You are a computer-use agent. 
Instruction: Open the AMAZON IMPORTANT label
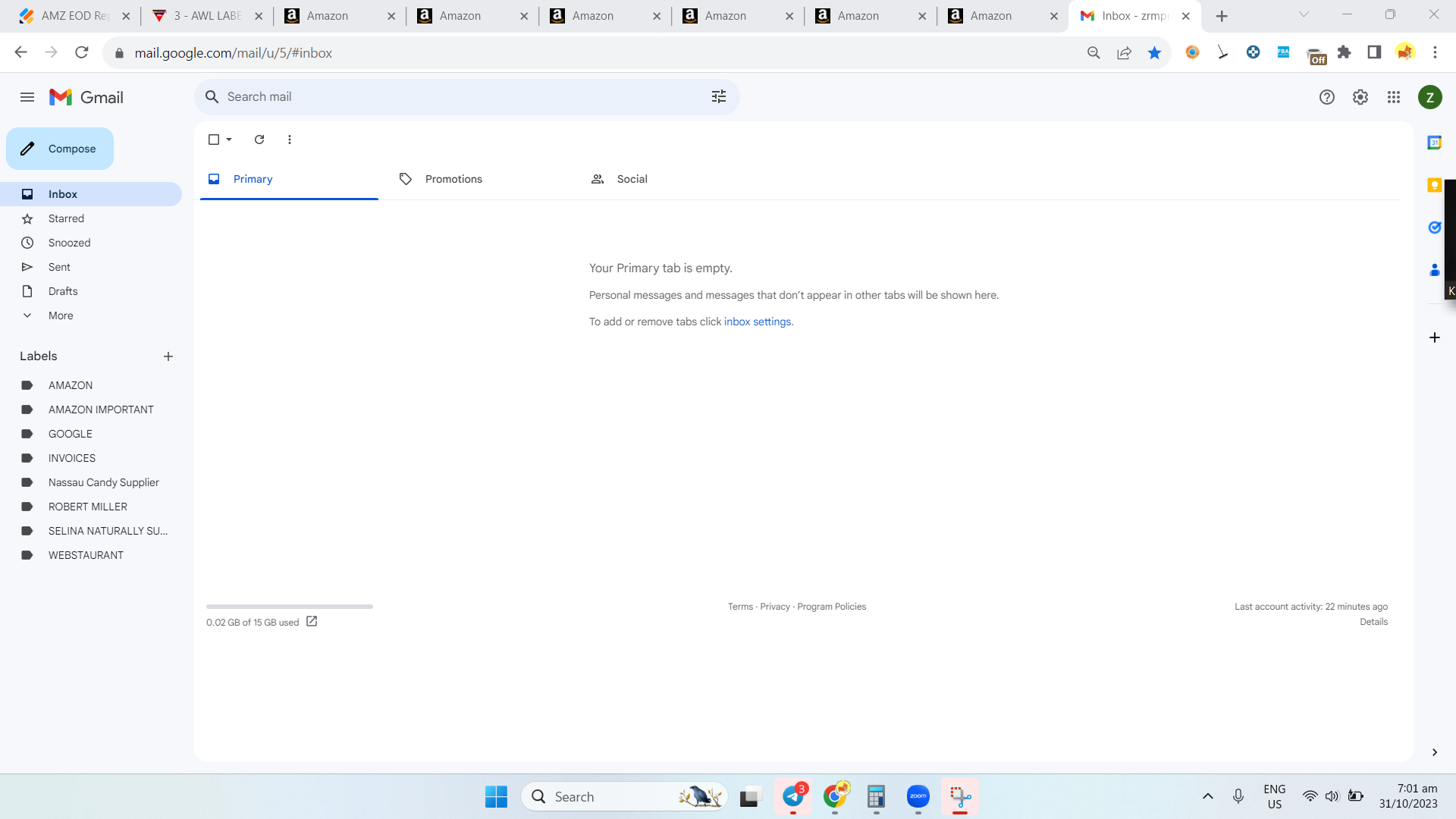pos(91,409)
